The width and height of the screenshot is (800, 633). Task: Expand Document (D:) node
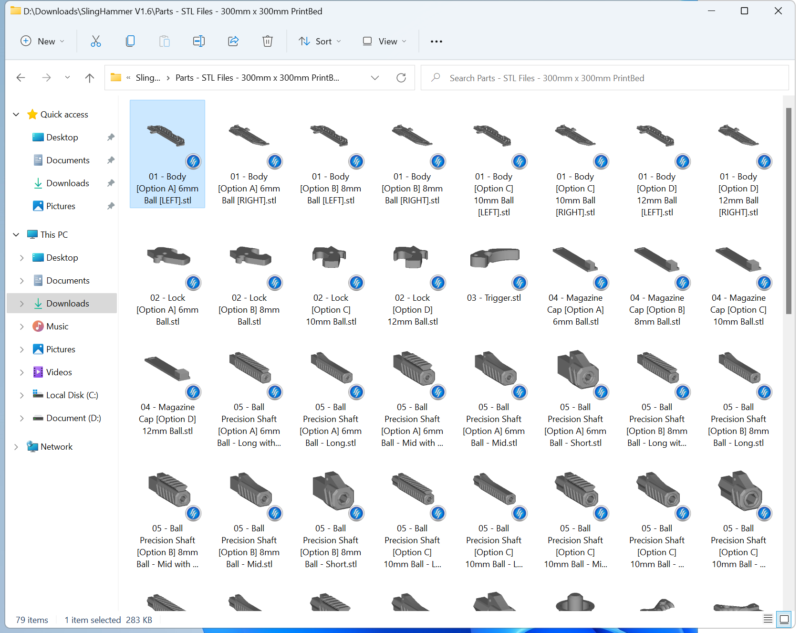coord(21,418)
